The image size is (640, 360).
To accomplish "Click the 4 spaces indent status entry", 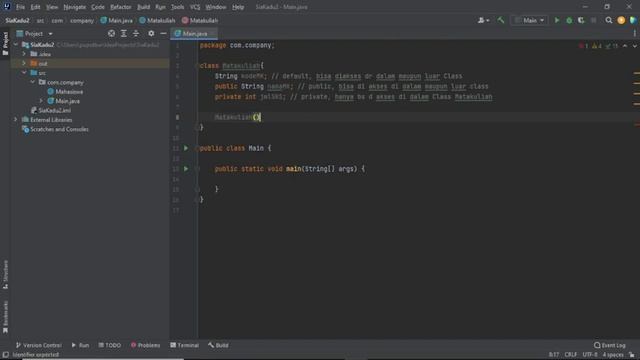I will [613, 355].
